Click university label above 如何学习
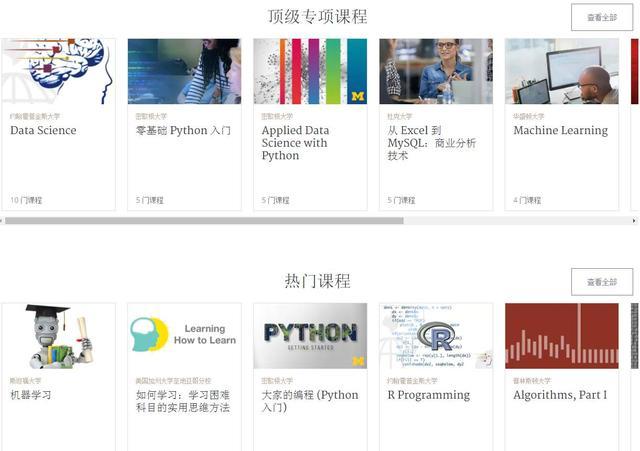640x451 pixels. (173, 381)
